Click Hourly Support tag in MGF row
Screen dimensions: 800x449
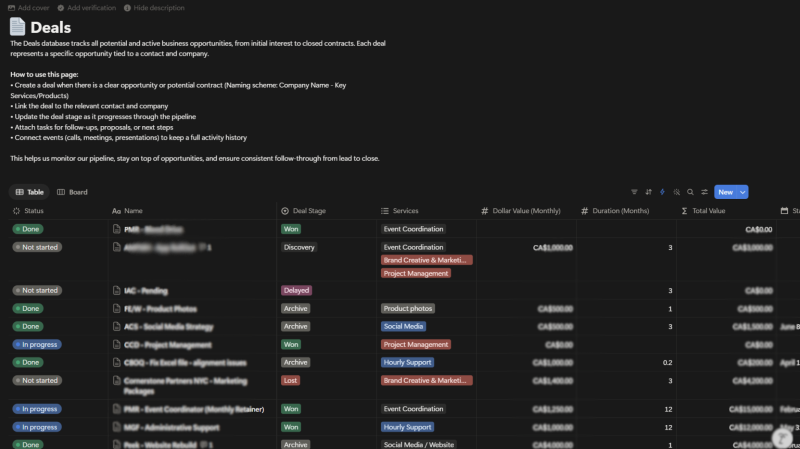[x=408, y=427]
